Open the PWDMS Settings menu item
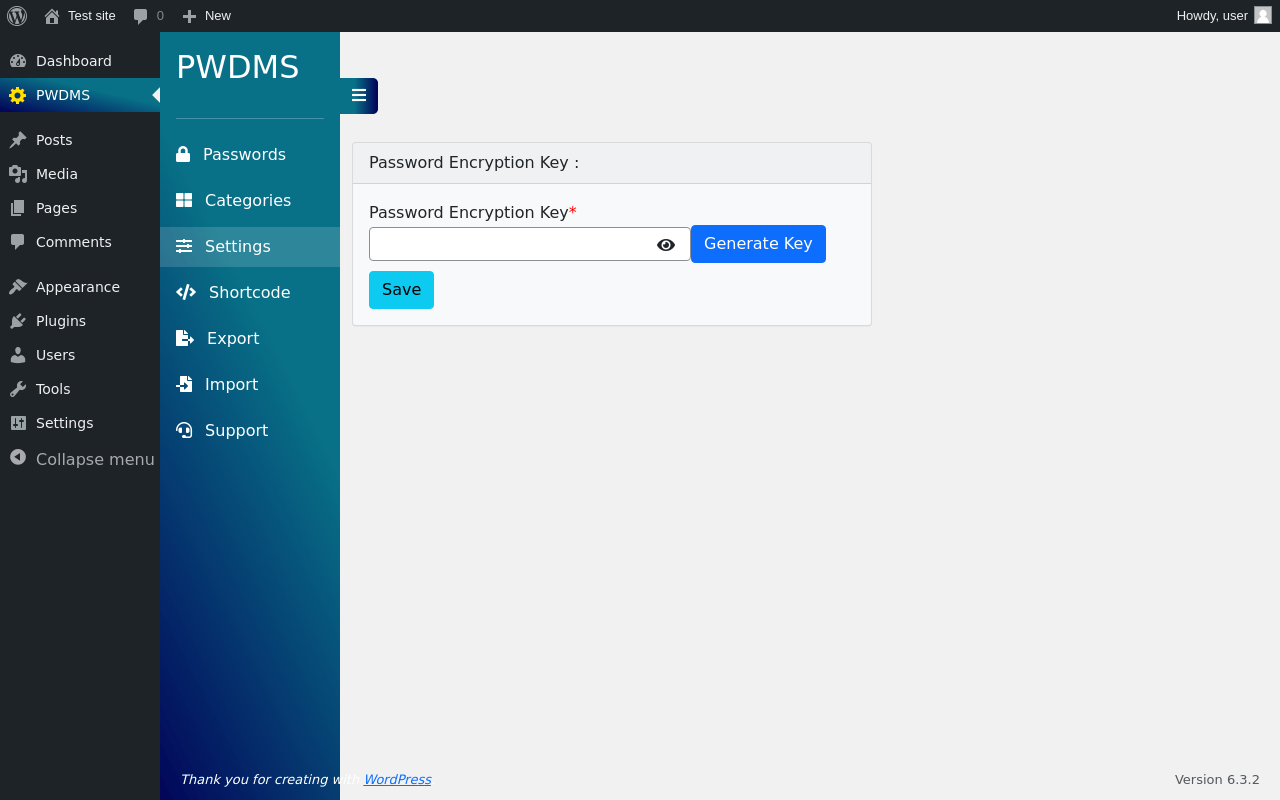This screenshot has width=1280, height=800. tap(250, 246)
